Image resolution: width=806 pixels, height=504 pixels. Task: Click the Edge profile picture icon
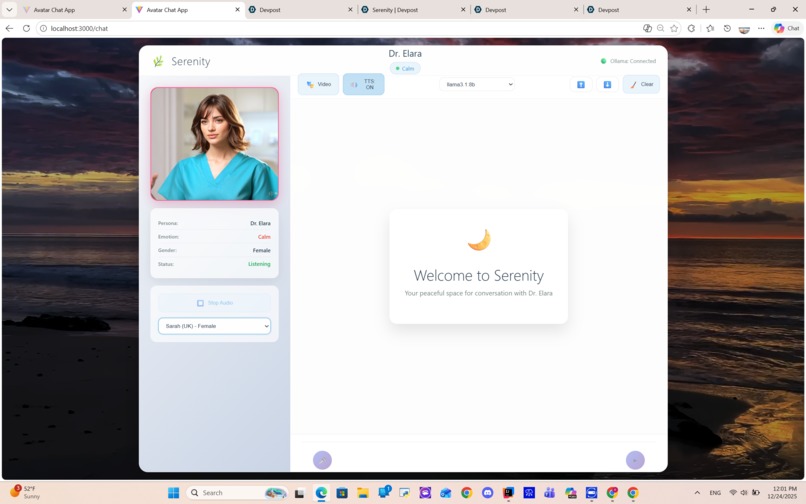coord(744,29)
